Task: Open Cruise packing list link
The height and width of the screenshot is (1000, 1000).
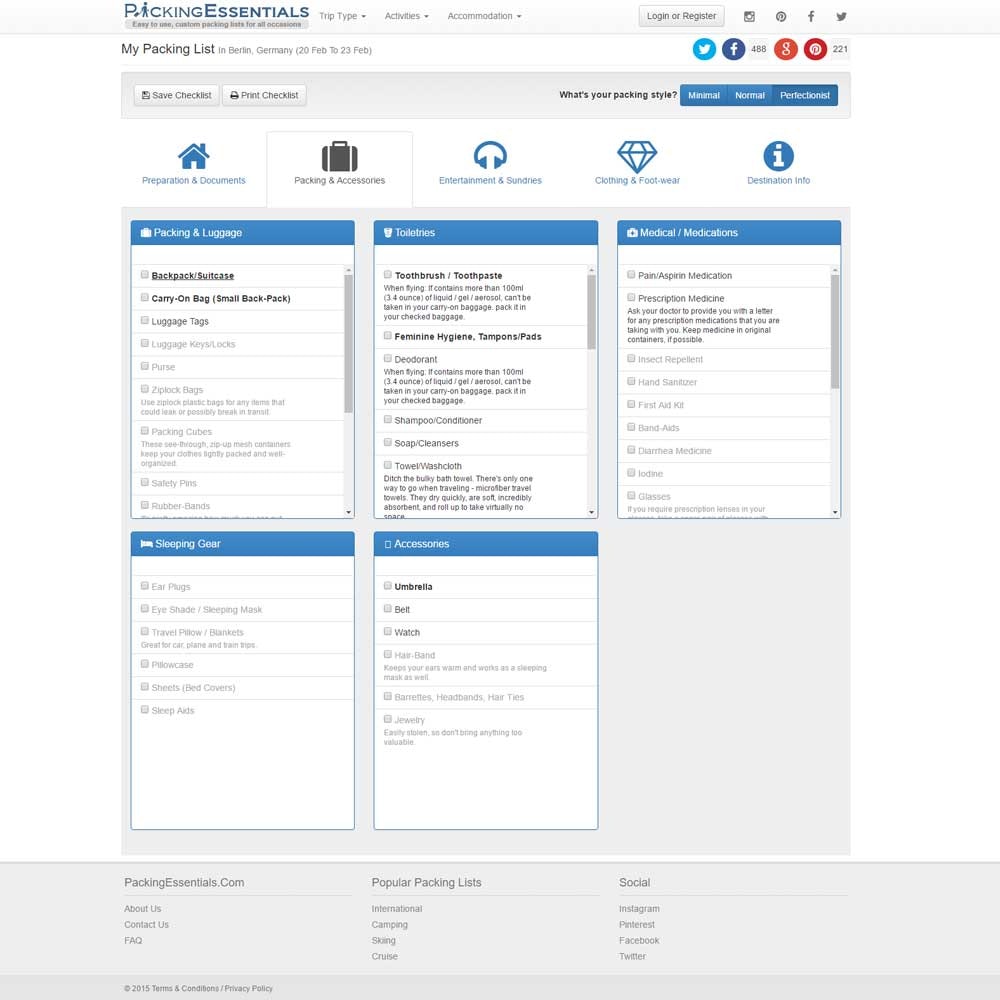Action: click(385, 957)
